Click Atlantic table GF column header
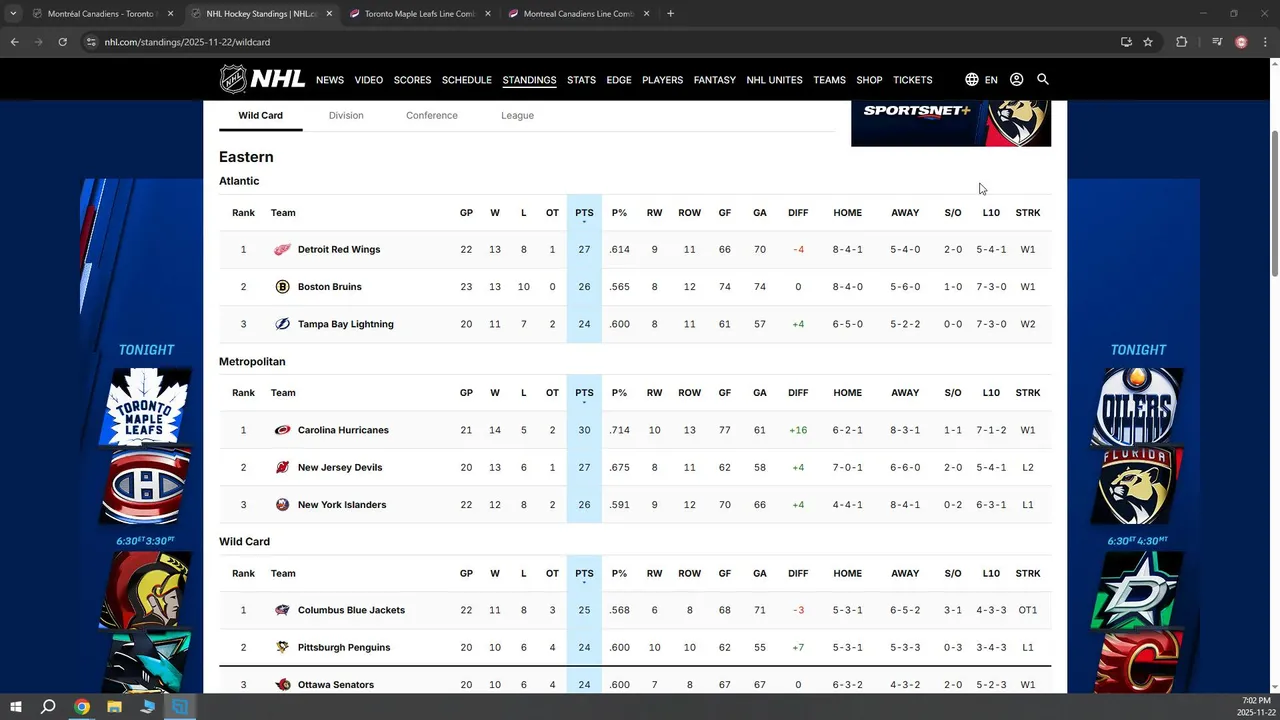 click(x=725, y=213)
